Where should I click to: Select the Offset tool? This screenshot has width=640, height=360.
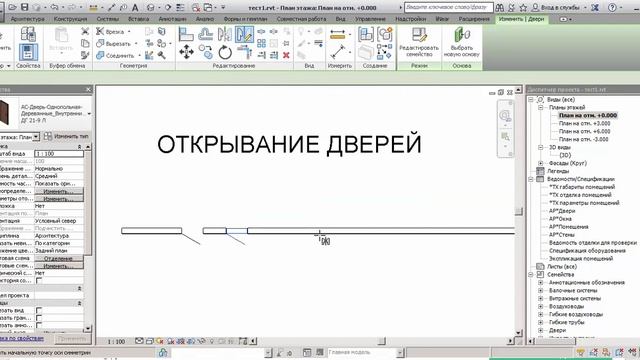point(205,34)
